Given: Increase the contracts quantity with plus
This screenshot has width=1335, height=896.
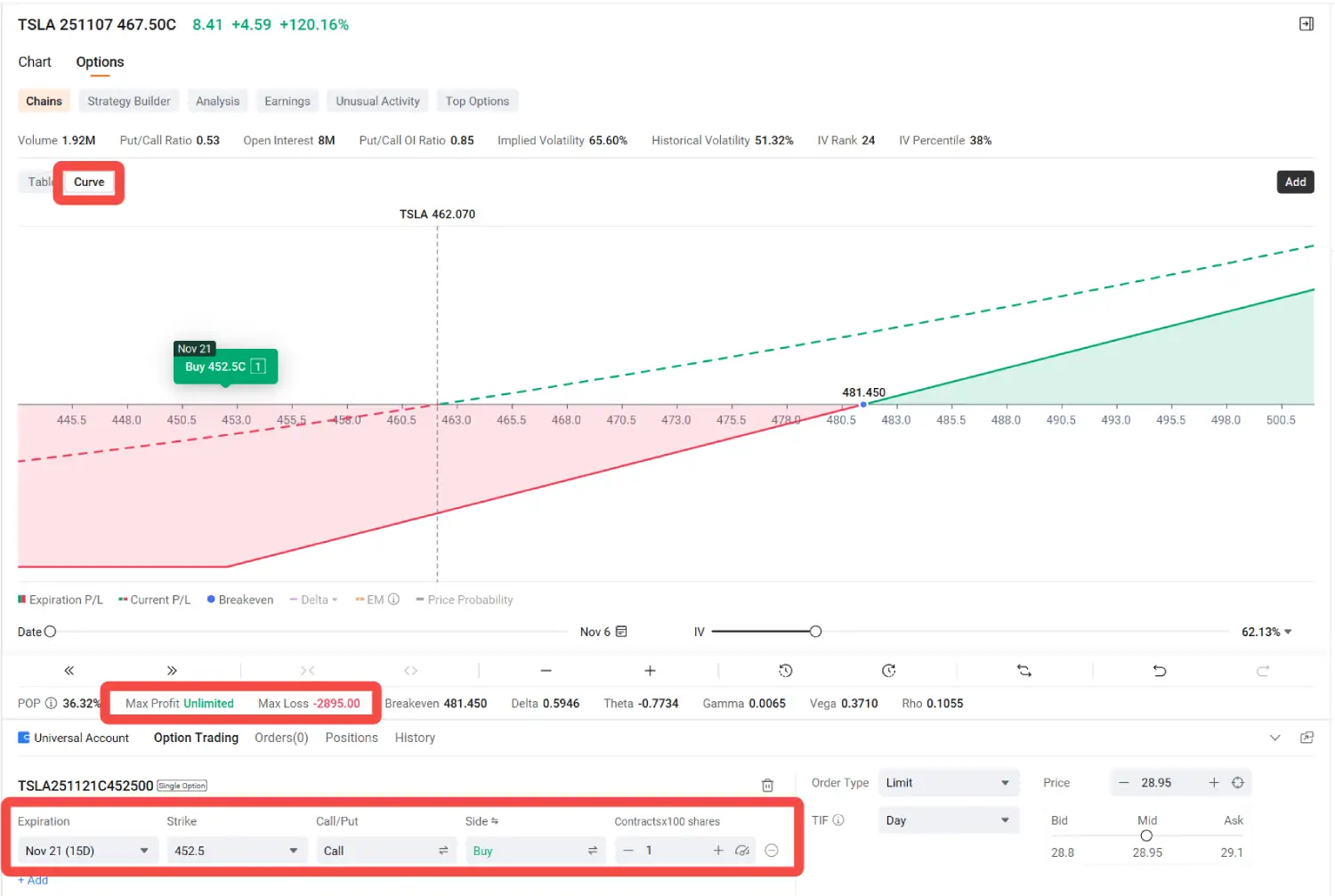Looking at the screenshot, I should click(x=718, y=851).
